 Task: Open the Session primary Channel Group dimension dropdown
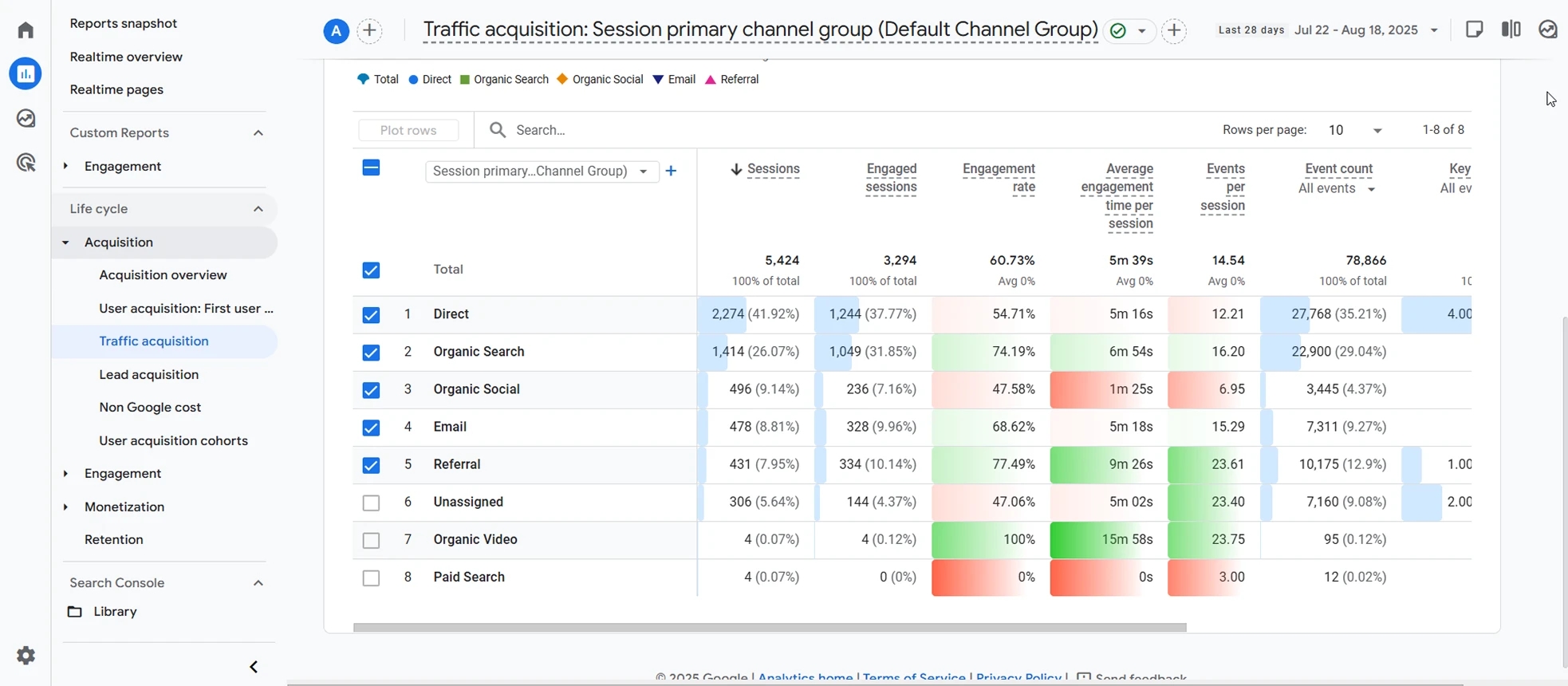pos(542,171)
